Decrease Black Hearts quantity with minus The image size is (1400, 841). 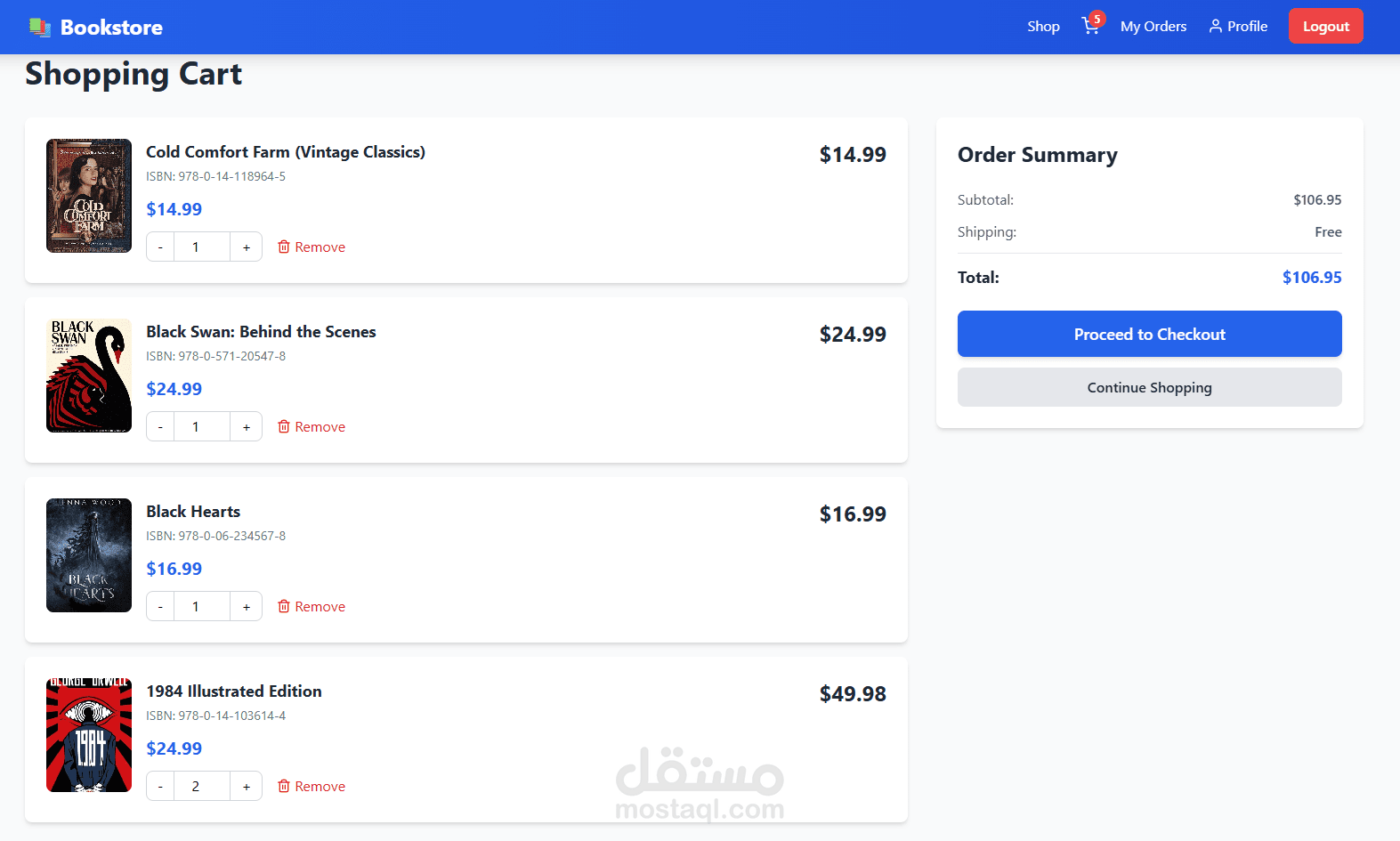coord(160,607)
